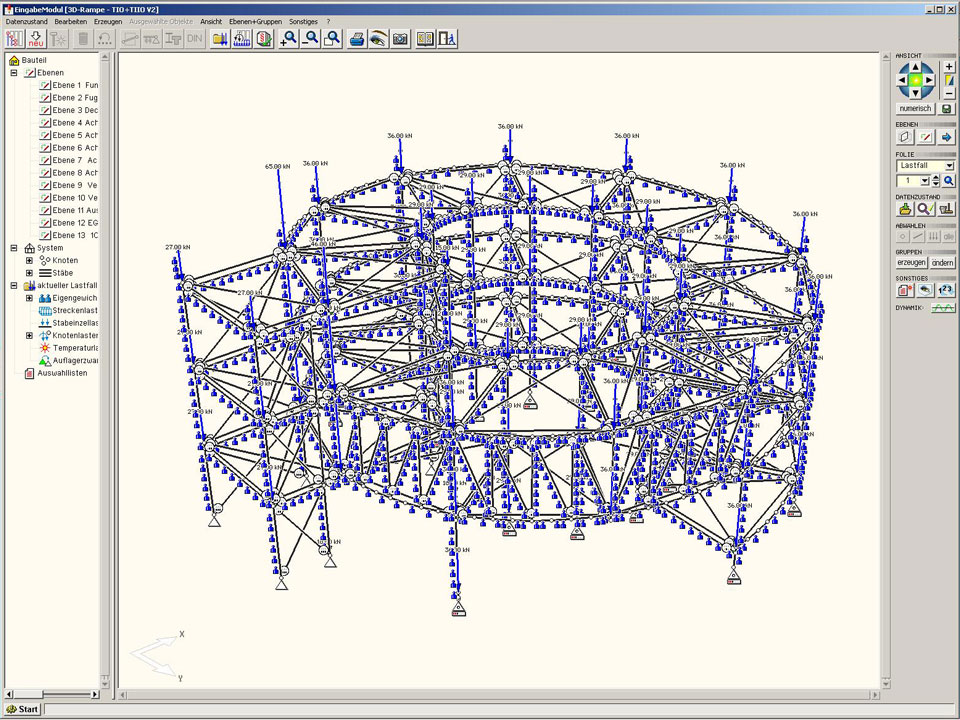Click the zoom in magnifier icon
The image size is (960, 720).
tap(289, 39)
